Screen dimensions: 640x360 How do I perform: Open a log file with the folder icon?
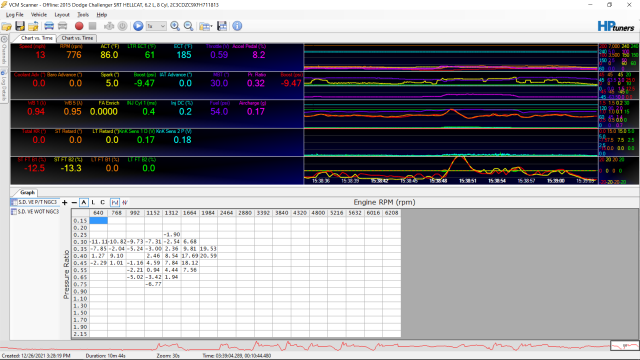click(x=7, y=26)
